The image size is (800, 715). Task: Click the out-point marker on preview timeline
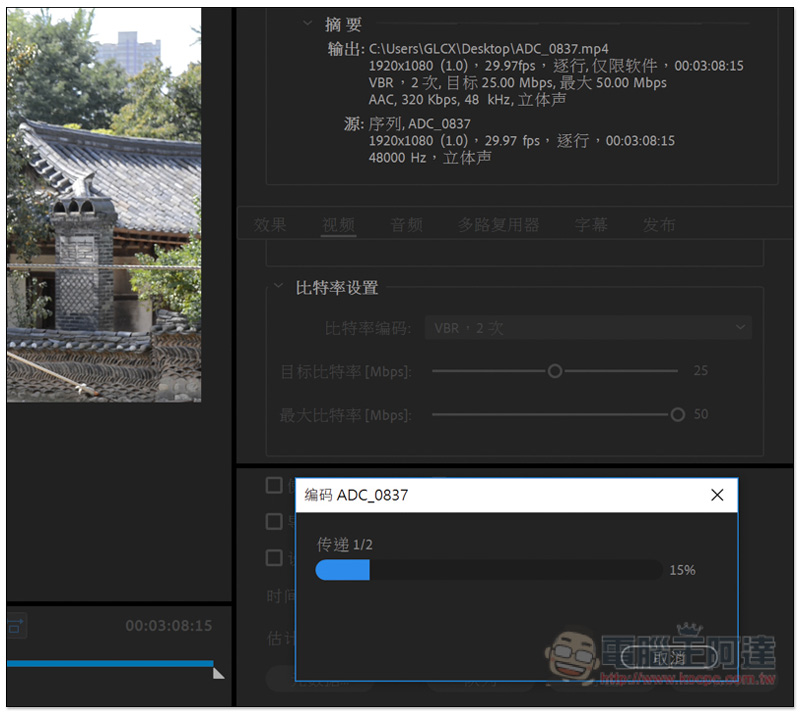(218, 674)
